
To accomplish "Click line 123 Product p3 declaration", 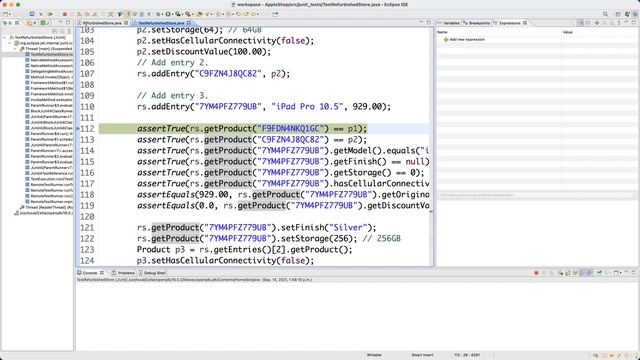I will (x=244, y=249).
